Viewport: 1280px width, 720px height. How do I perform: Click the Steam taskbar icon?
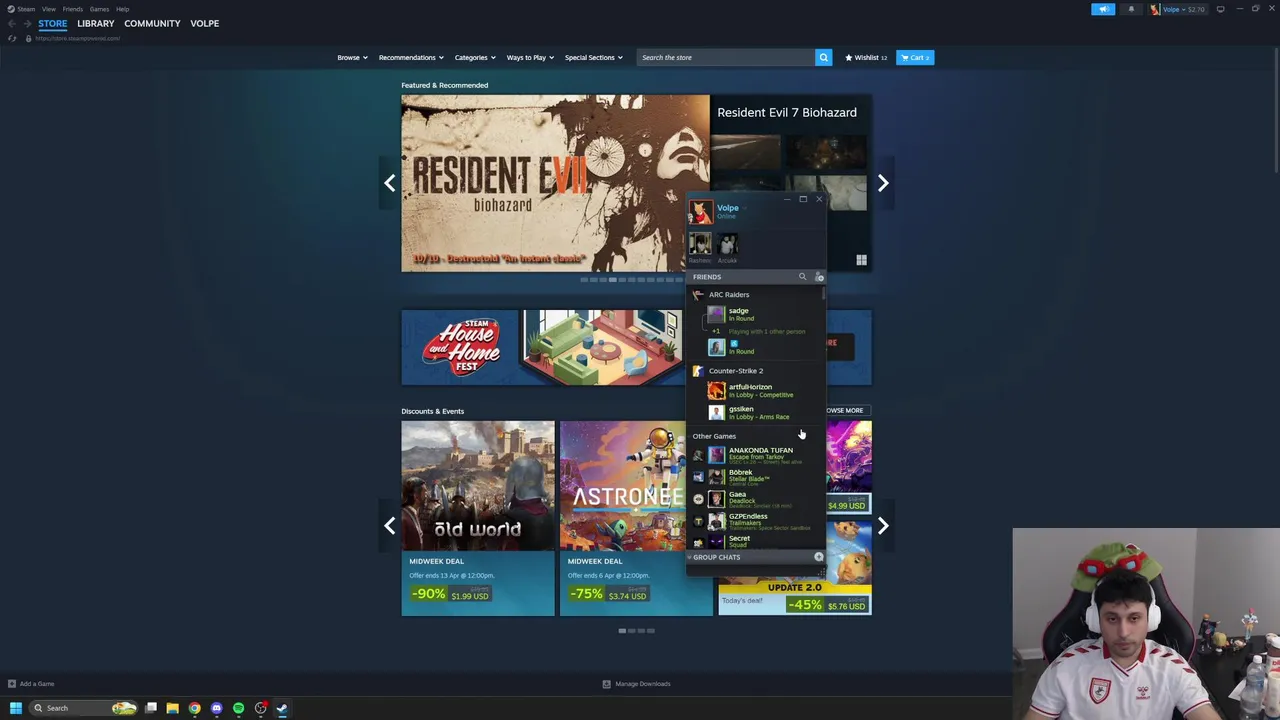[x=282, y=708]
